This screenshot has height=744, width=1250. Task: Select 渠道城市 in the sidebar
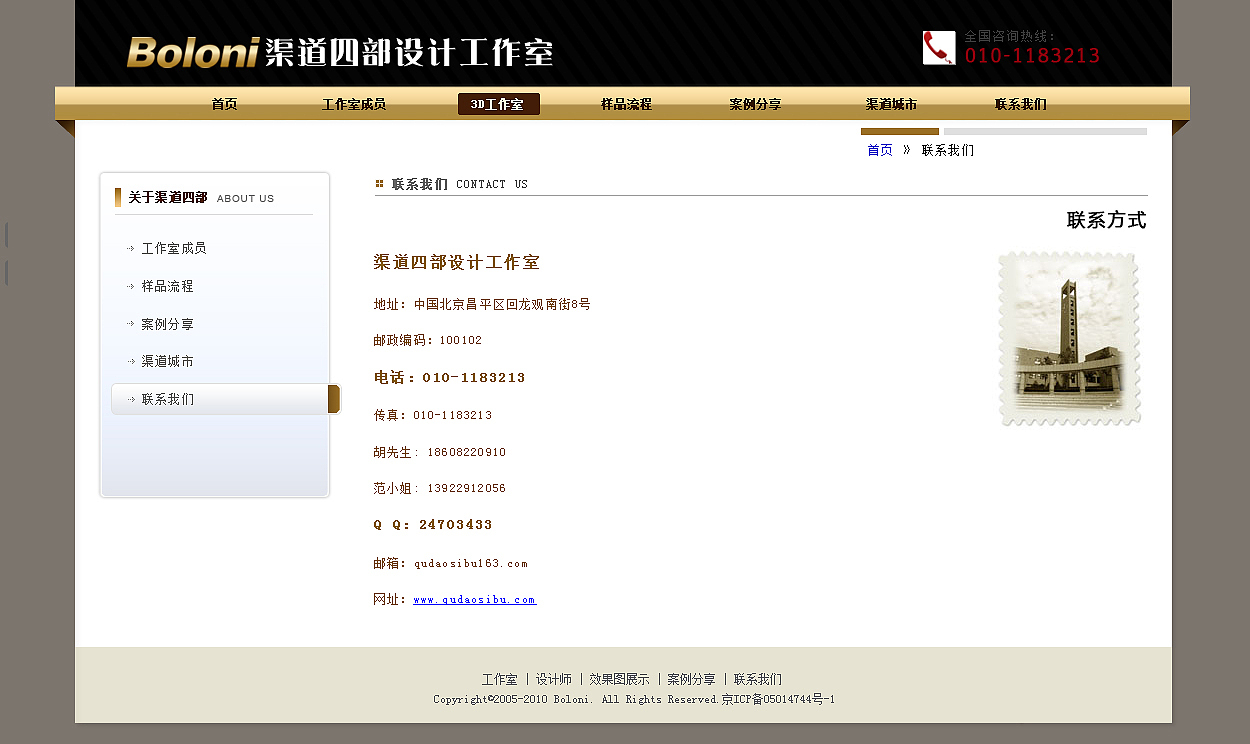click(x=167, y=361)
